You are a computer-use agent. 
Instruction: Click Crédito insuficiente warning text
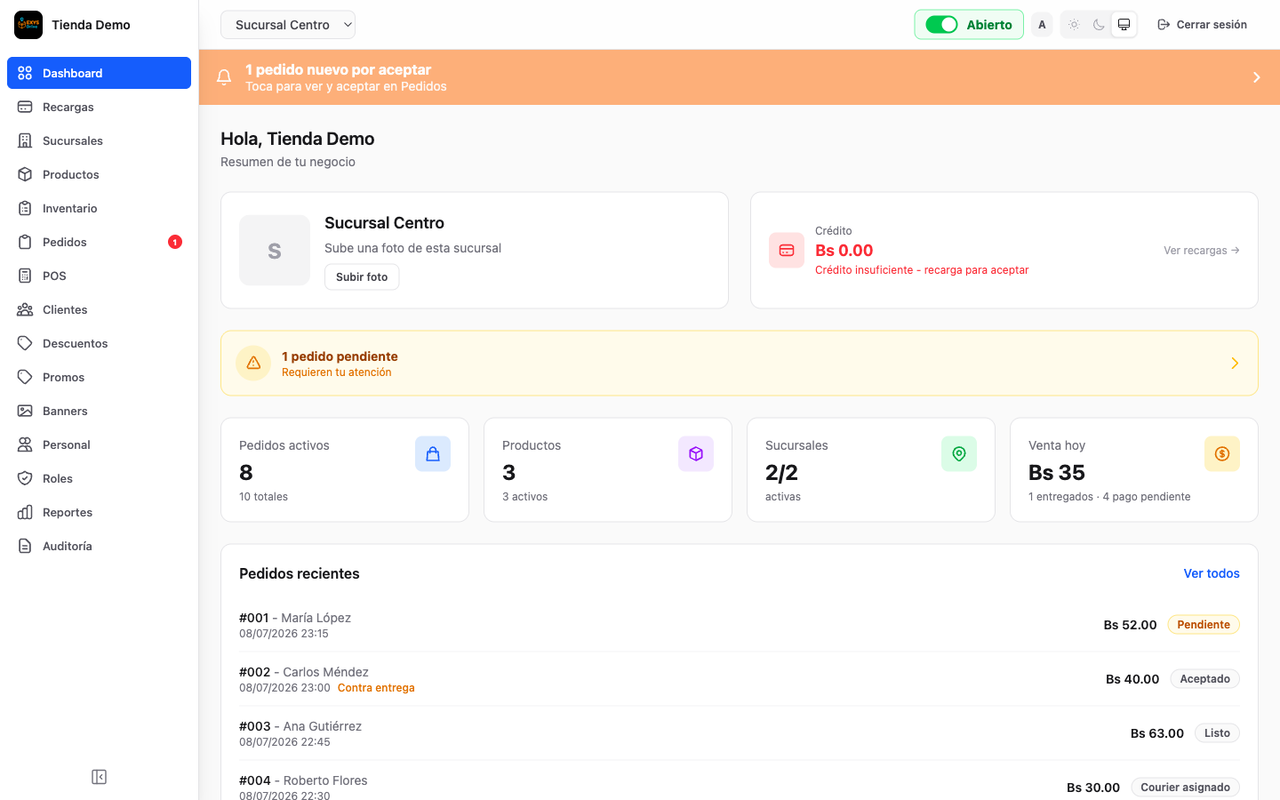click(922, 270)
